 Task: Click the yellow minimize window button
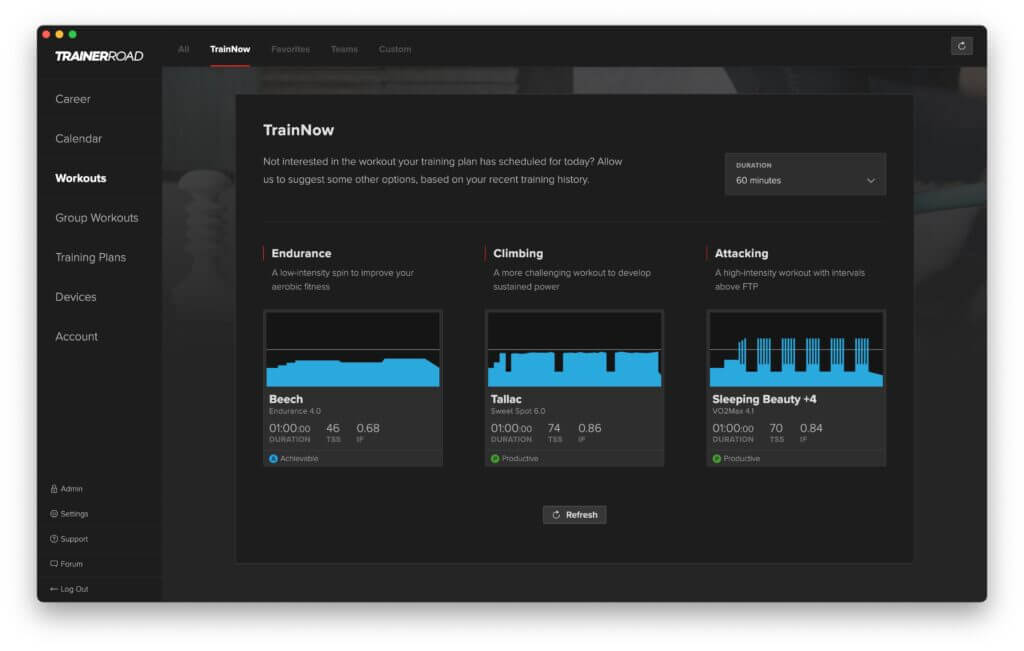tap(59, 34)
